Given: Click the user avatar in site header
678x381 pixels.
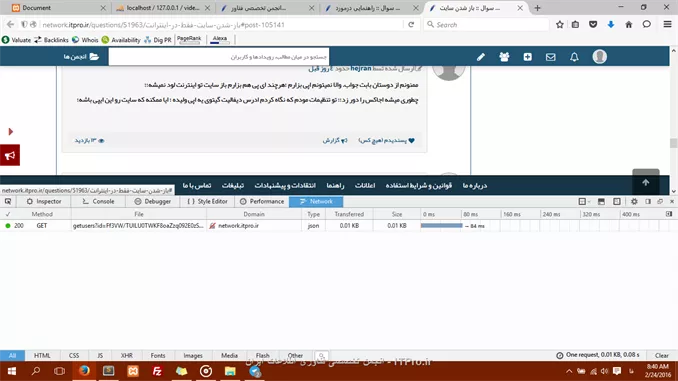Looking at the screenshot, I should [x=600, y=57].
